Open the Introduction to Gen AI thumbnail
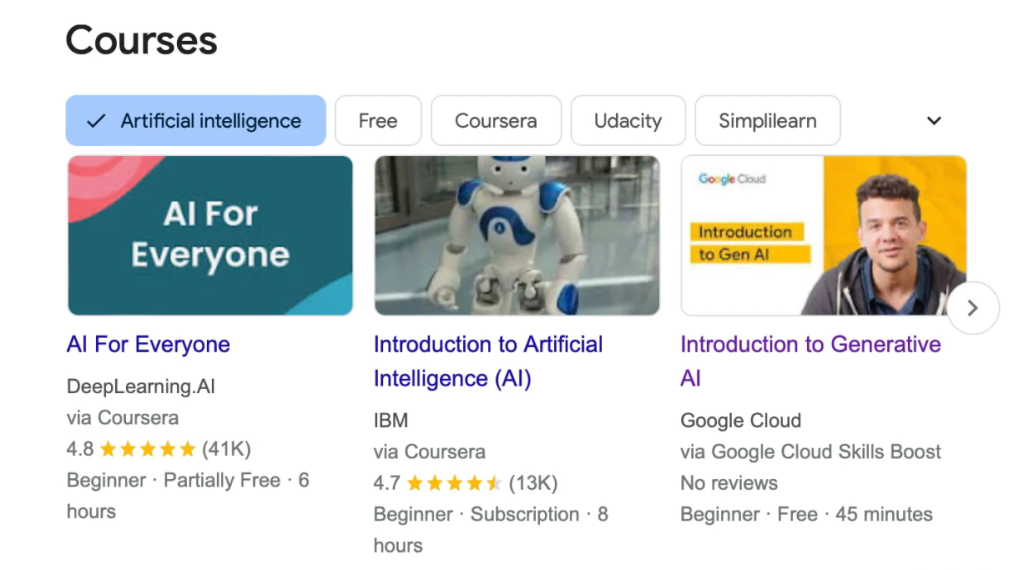Screen dimensions: 1024x570 [824, 236]
